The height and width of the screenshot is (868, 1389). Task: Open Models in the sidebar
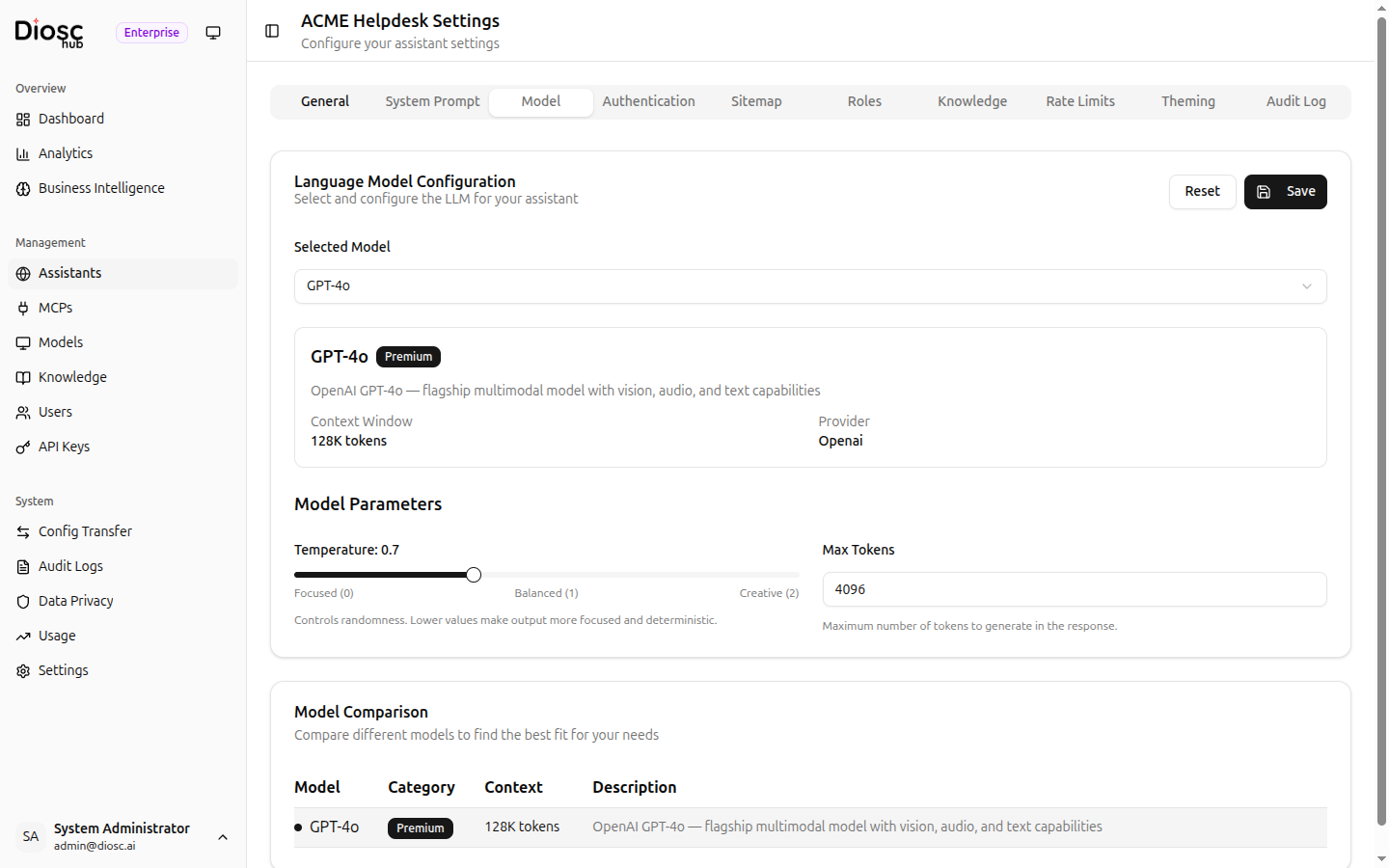123,343
